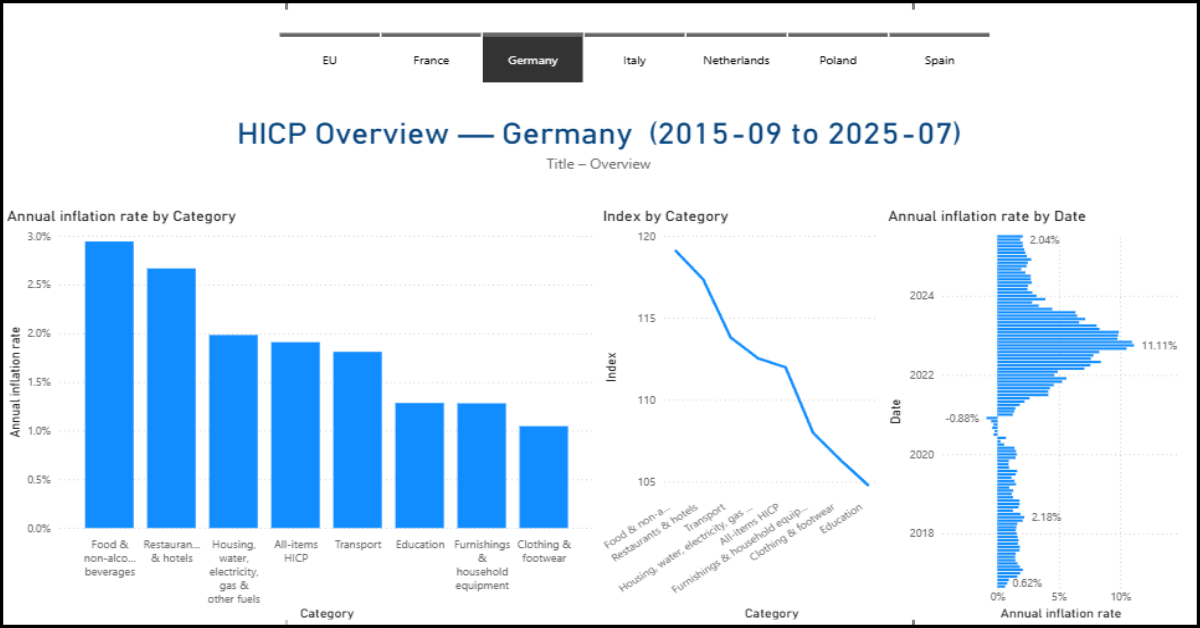Viewport: 1200px width, 628px height.
Task: Click the Furnishings & household equipment bar
Action: (481, 465)
